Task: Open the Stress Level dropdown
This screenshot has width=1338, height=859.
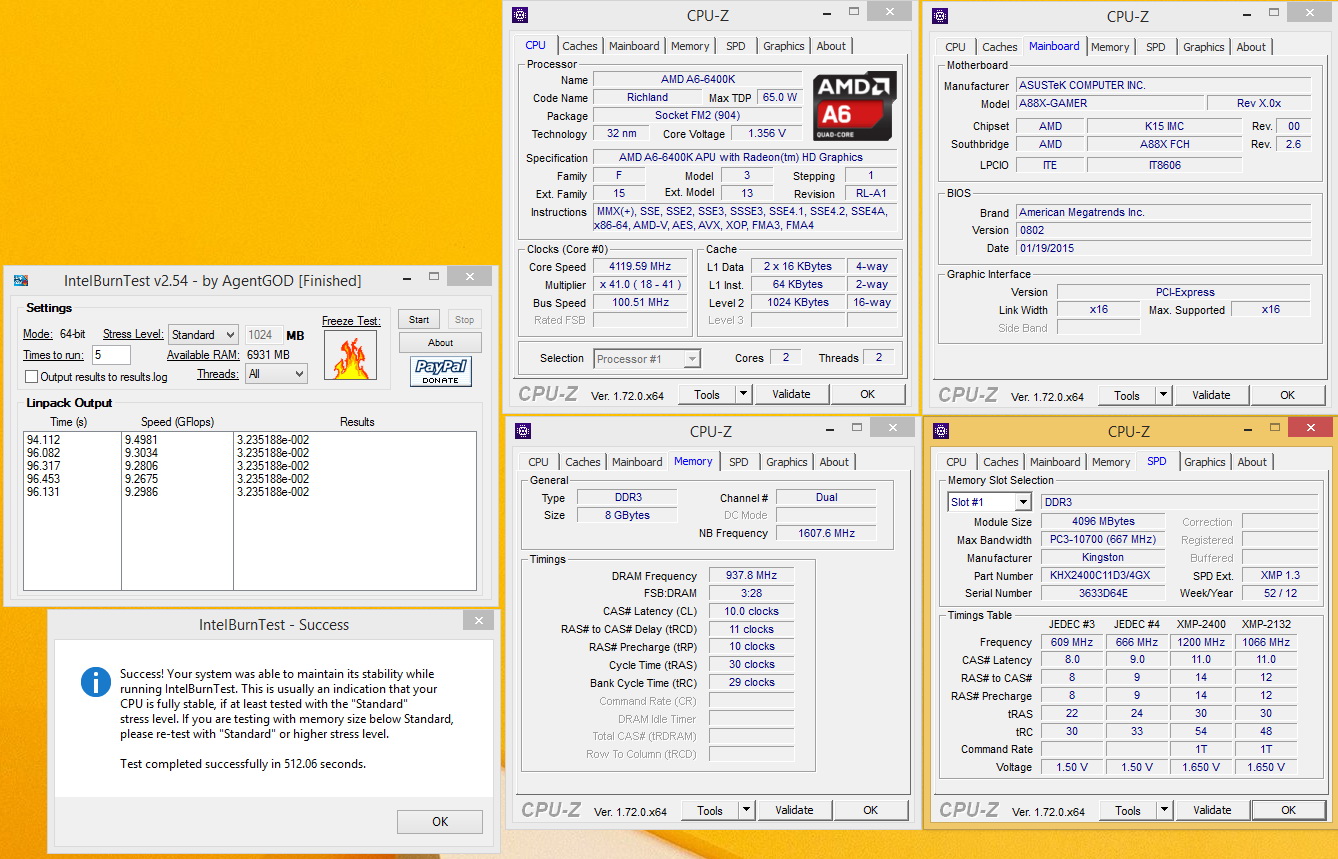Action: click(203, 335)
